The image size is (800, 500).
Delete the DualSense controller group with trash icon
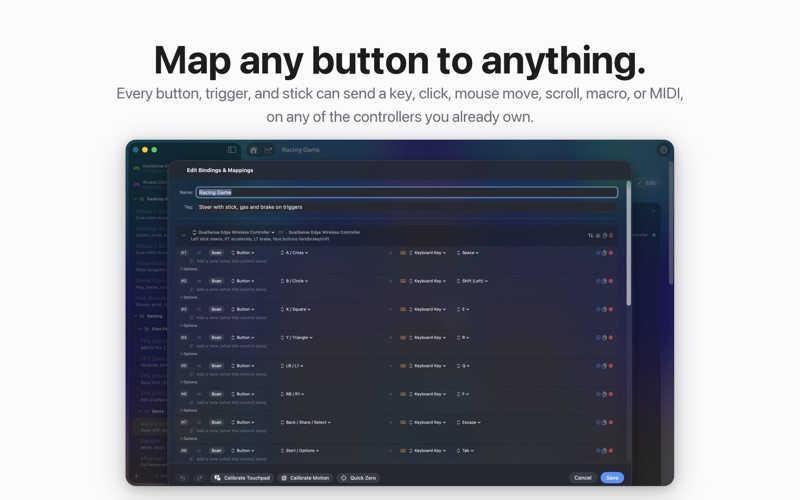coord(611,235)
